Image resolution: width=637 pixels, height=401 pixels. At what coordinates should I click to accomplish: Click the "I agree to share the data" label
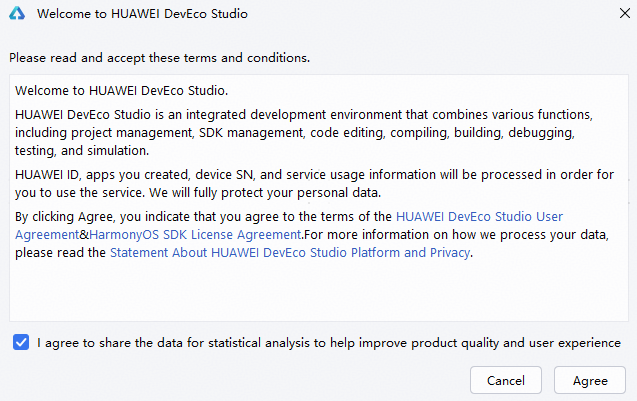point(329,343)
